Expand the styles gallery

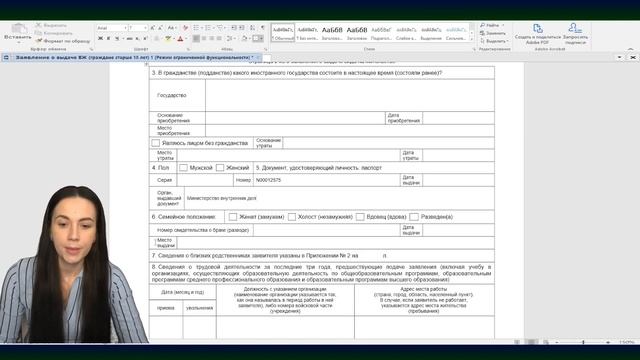(472, 39)
